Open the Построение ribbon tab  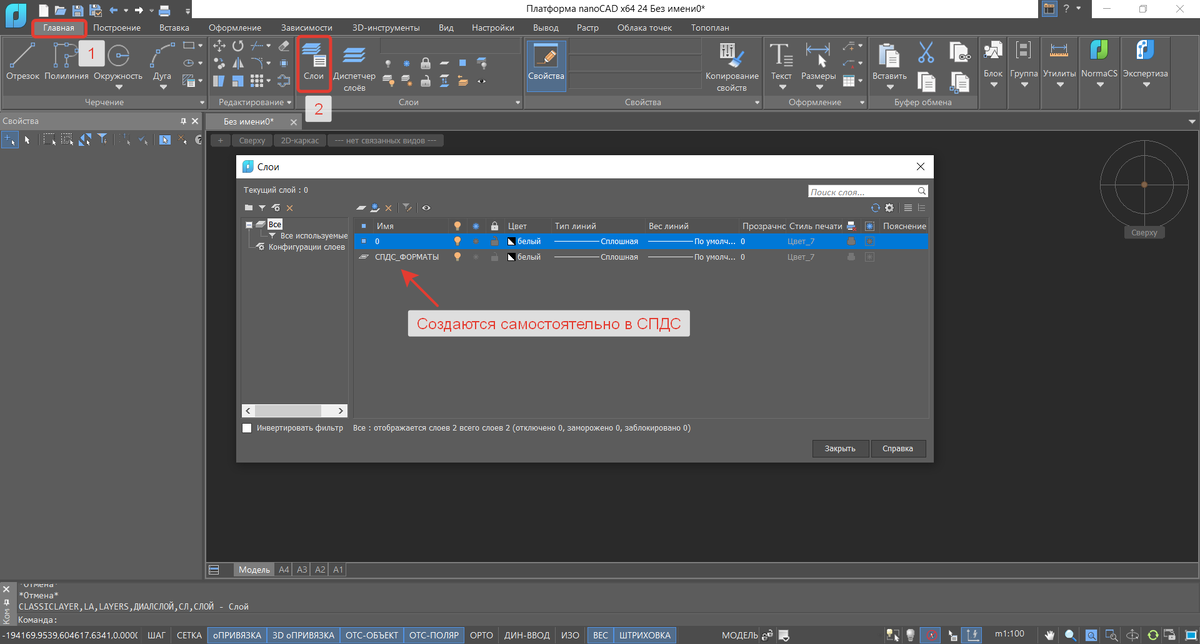click(117, 28)
